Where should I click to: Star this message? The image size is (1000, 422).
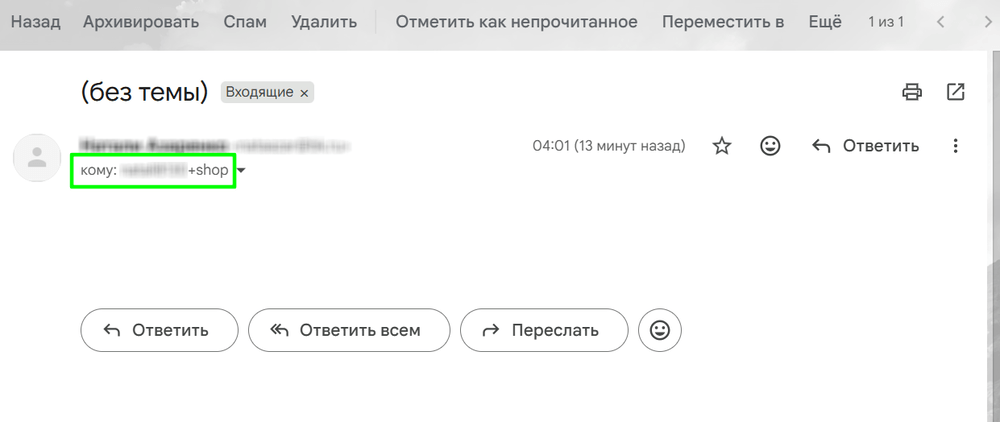point(722,146)
